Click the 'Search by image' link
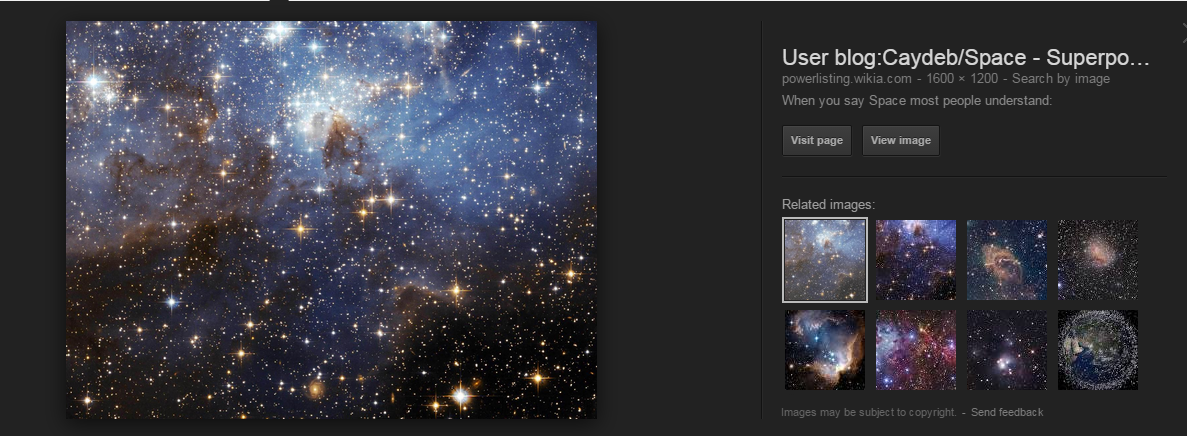1187x436 pixels. pos(1061,79)
